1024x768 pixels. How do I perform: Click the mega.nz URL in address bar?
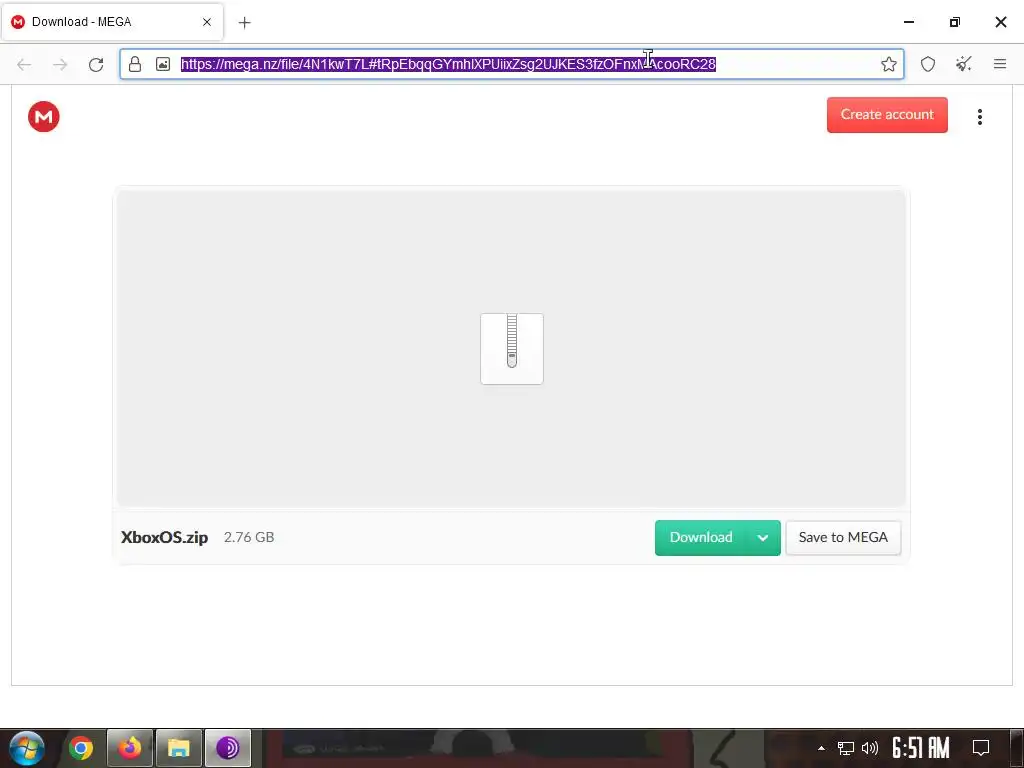[x=448, y=64]
